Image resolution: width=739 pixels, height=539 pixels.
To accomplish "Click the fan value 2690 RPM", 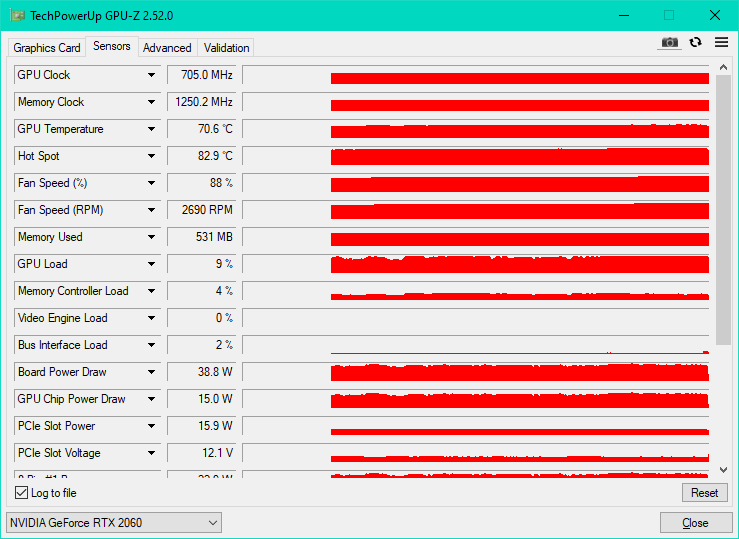I will point(201,210).
